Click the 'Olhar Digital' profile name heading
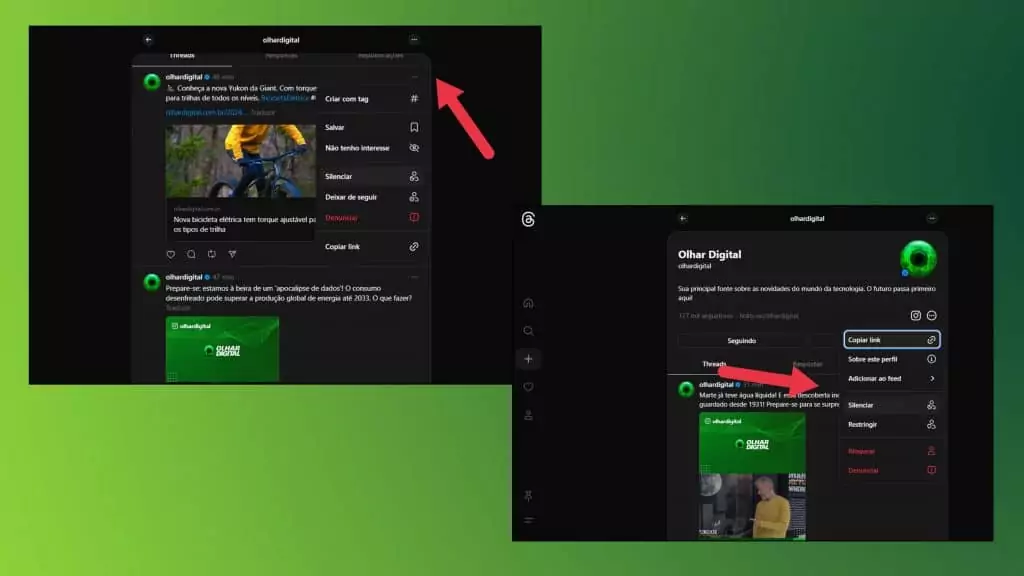The width and height of the screenshot is (1024, 576). (709, 255)
